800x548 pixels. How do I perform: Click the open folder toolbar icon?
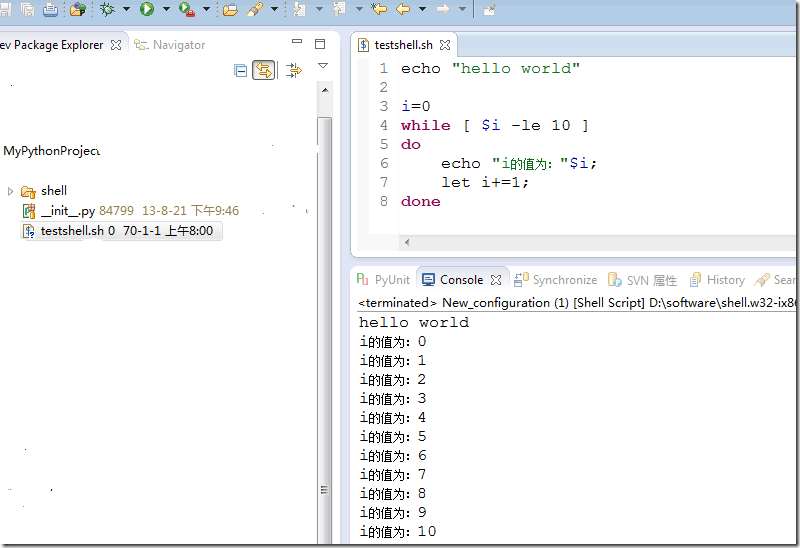point(230,9)
